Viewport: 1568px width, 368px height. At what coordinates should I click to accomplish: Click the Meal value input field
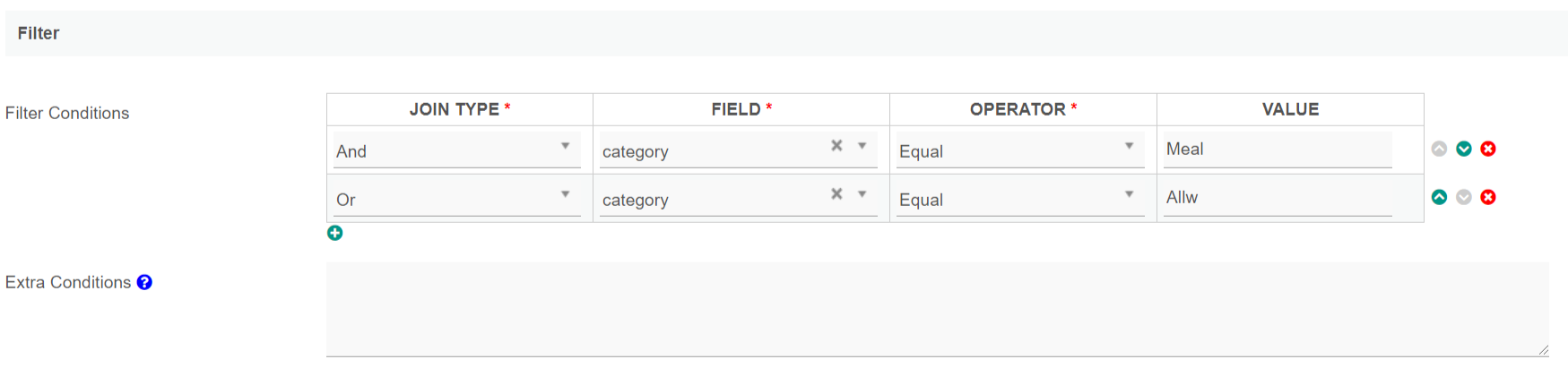click(1277, 150)
